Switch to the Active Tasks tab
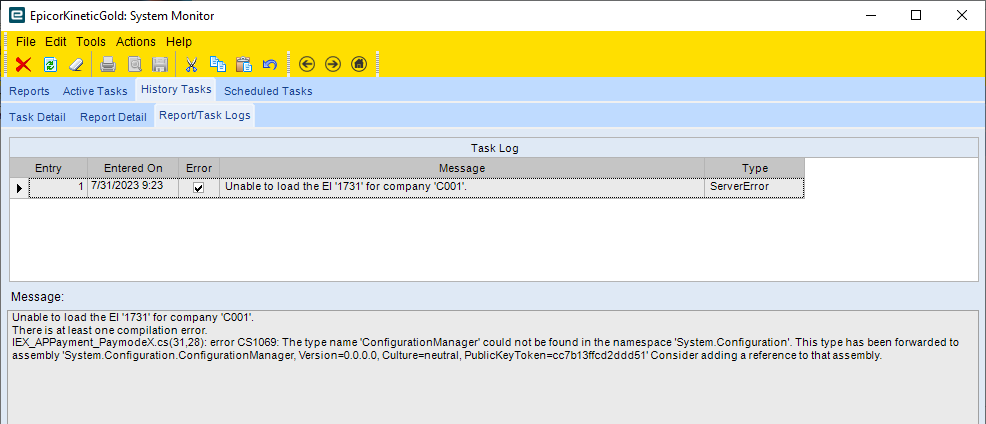The height and width of the screenshot is (424, 986). pos(95,91)
